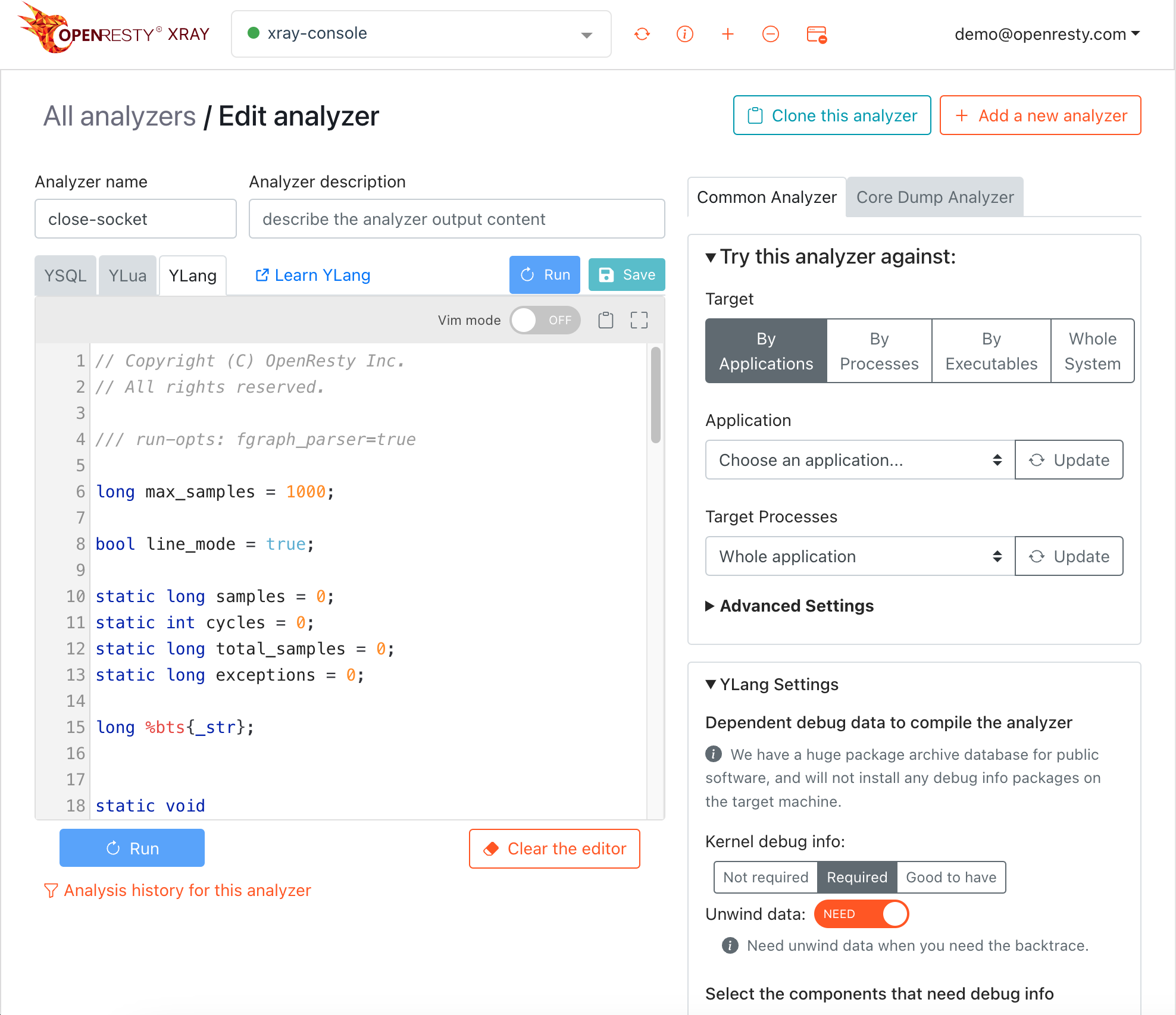
Task: Expand the editor to fullscreen
Action: coord(639,320)
